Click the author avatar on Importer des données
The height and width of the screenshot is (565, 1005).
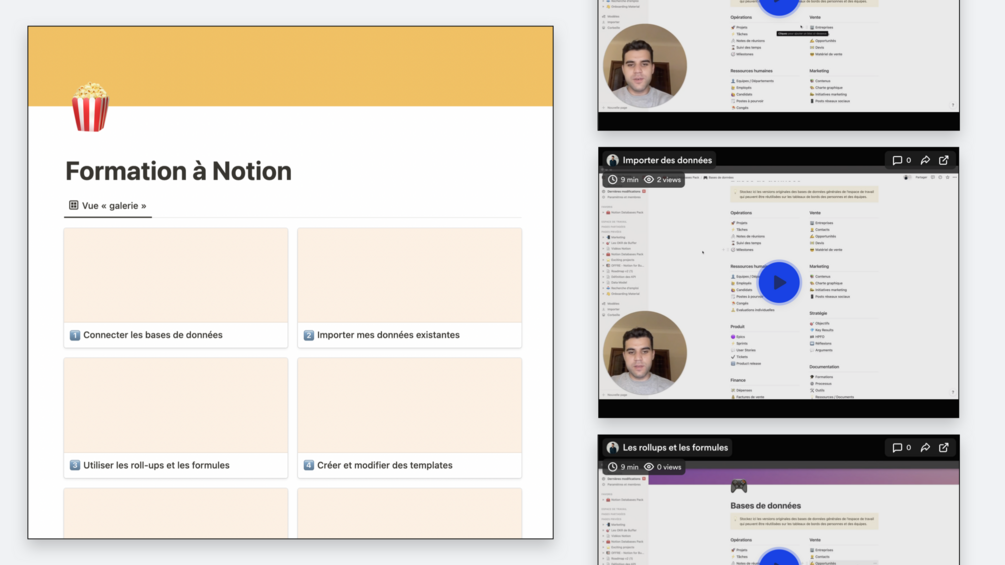point(613,160)
